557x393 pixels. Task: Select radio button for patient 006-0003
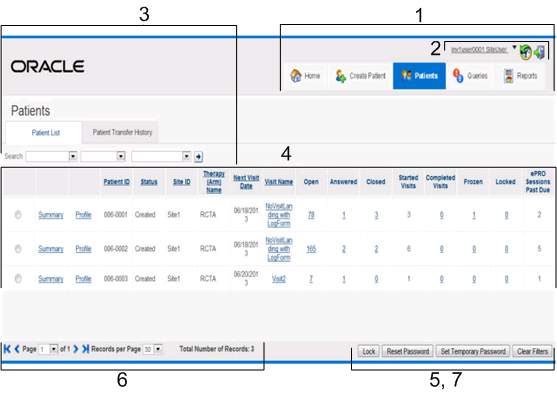click(x=18, y=279)
